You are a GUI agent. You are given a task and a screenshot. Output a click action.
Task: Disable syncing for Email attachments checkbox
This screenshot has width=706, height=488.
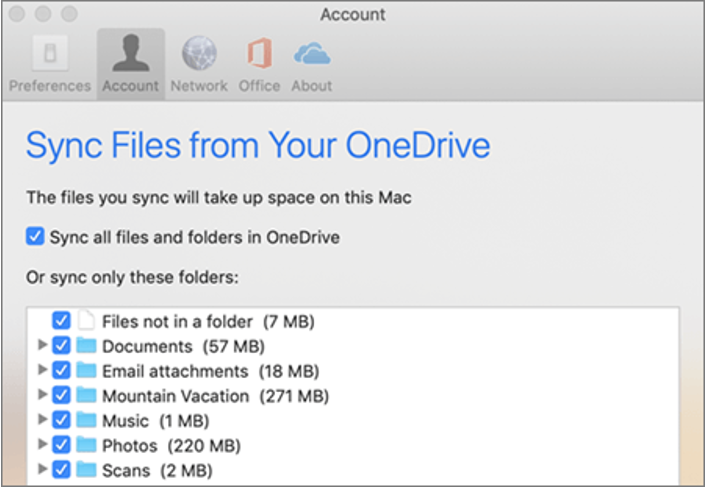61,371
